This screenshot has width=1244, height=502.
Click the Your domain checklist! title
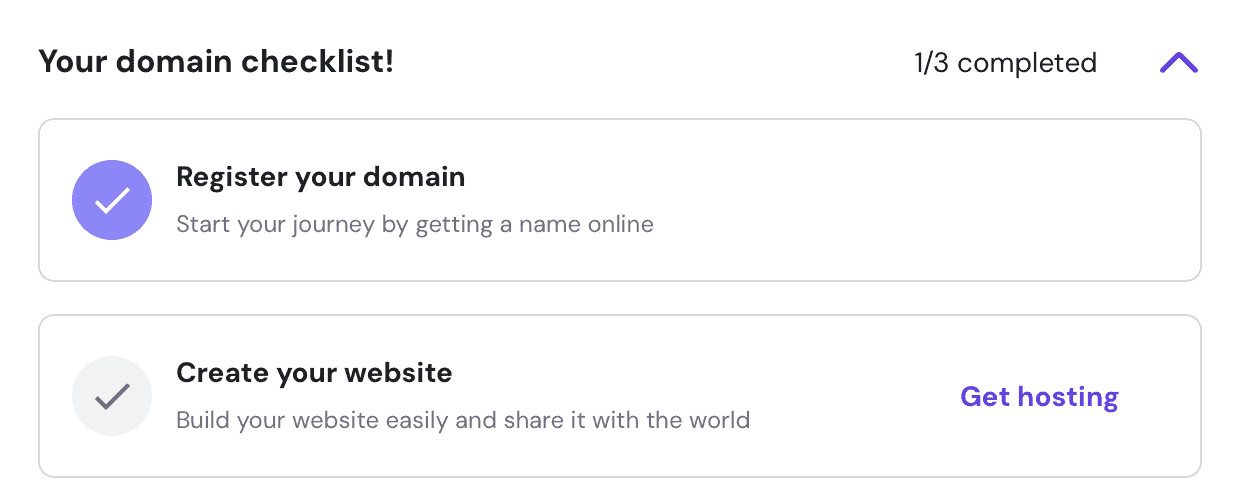point(216,62)
